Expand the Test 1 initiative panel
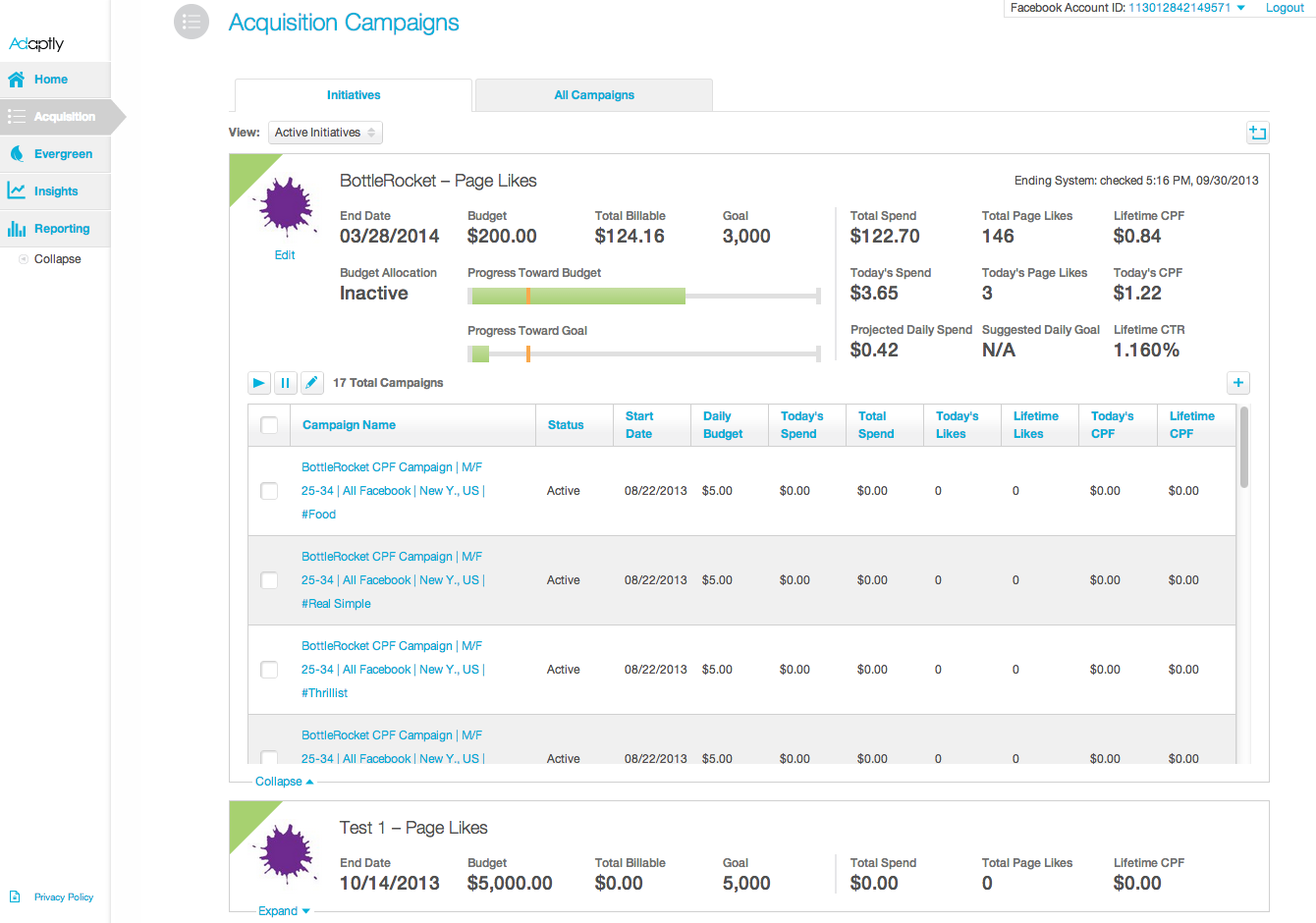Screen dimensions: 1316x923 (x=284, y=911)
